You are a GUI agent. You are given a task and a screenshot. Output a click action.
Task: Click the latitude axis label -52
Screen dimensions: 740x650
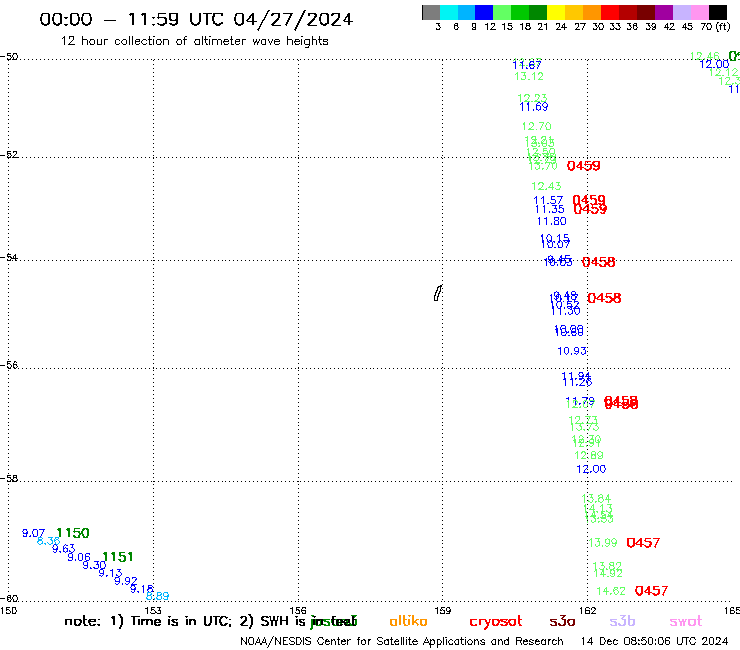(9, 155)
